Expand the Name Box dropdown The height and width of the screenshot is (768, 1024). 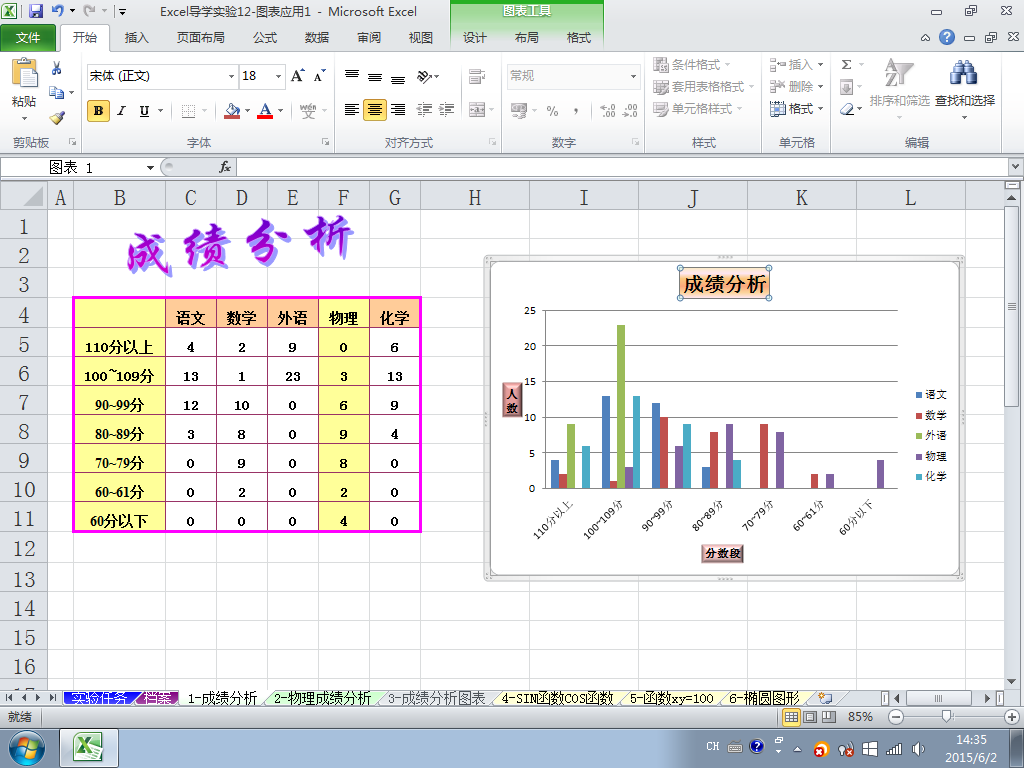(150, 168)
